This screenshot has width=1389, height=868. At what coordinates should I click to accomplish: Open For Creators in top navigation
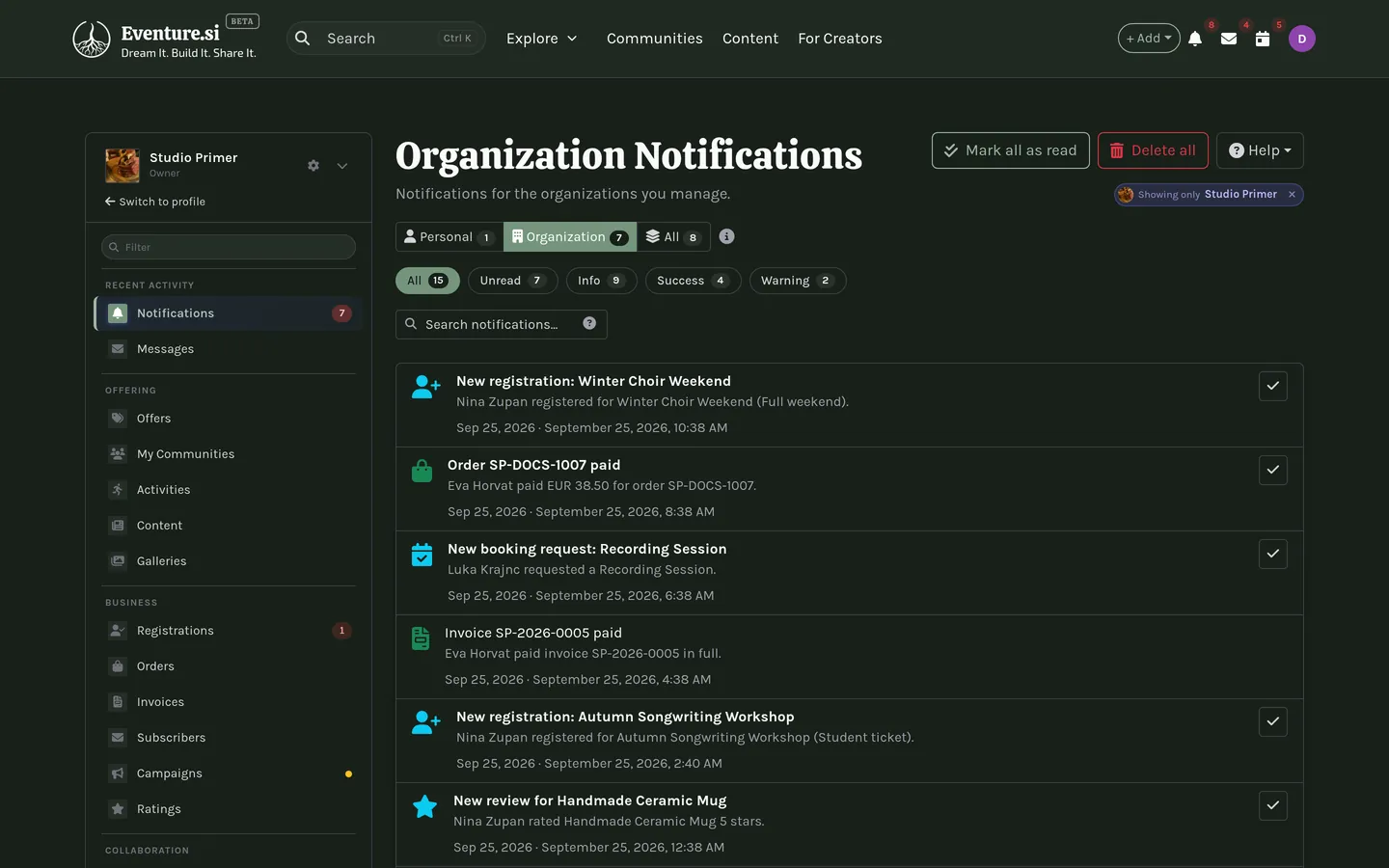pyautogui.click(x=840, y=39)
